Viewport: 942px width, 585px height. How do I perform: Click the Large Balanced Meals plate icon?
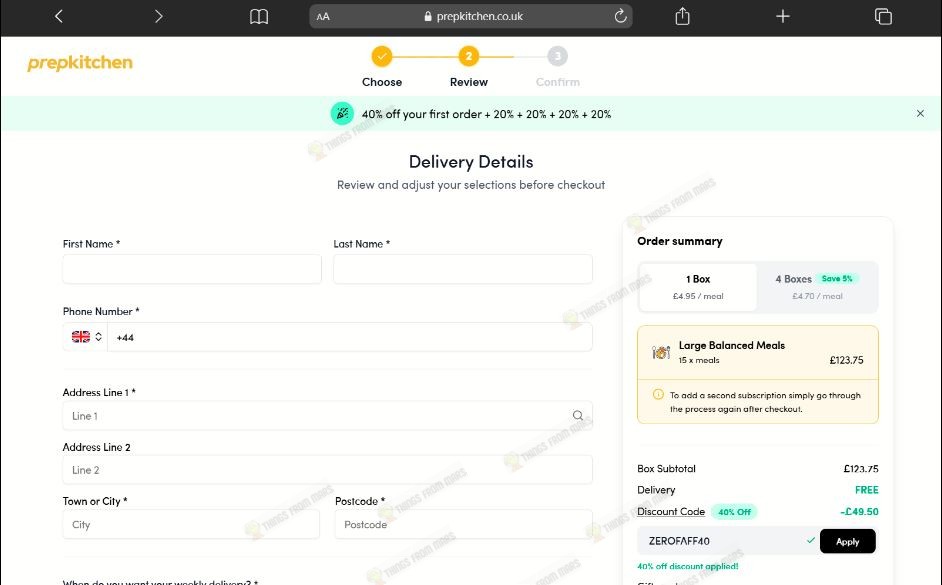(x=661, y=352)
